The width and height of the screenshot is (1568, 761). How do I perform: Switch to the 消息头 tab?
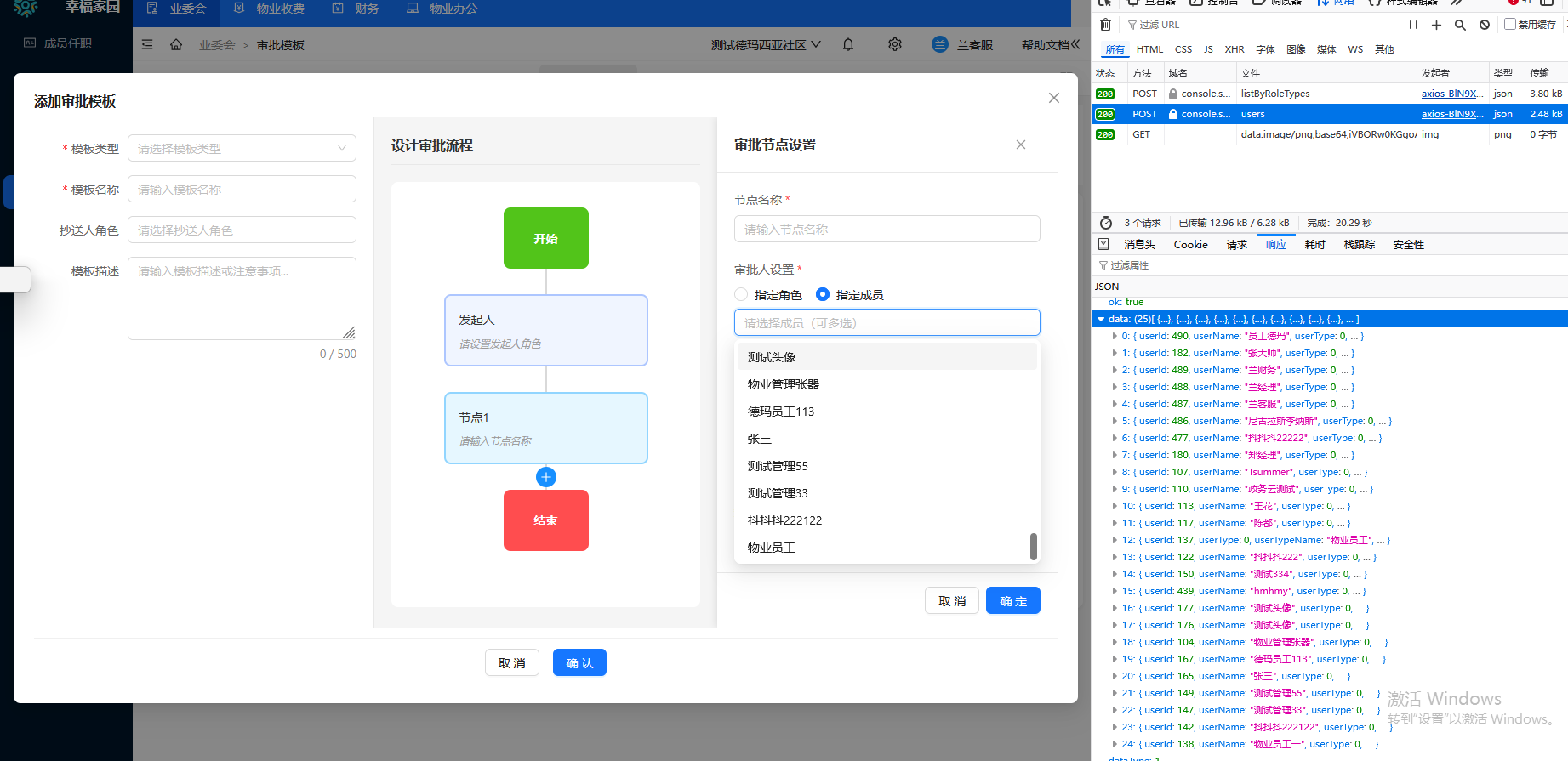pyautogui.click(x=1139, y=245)
